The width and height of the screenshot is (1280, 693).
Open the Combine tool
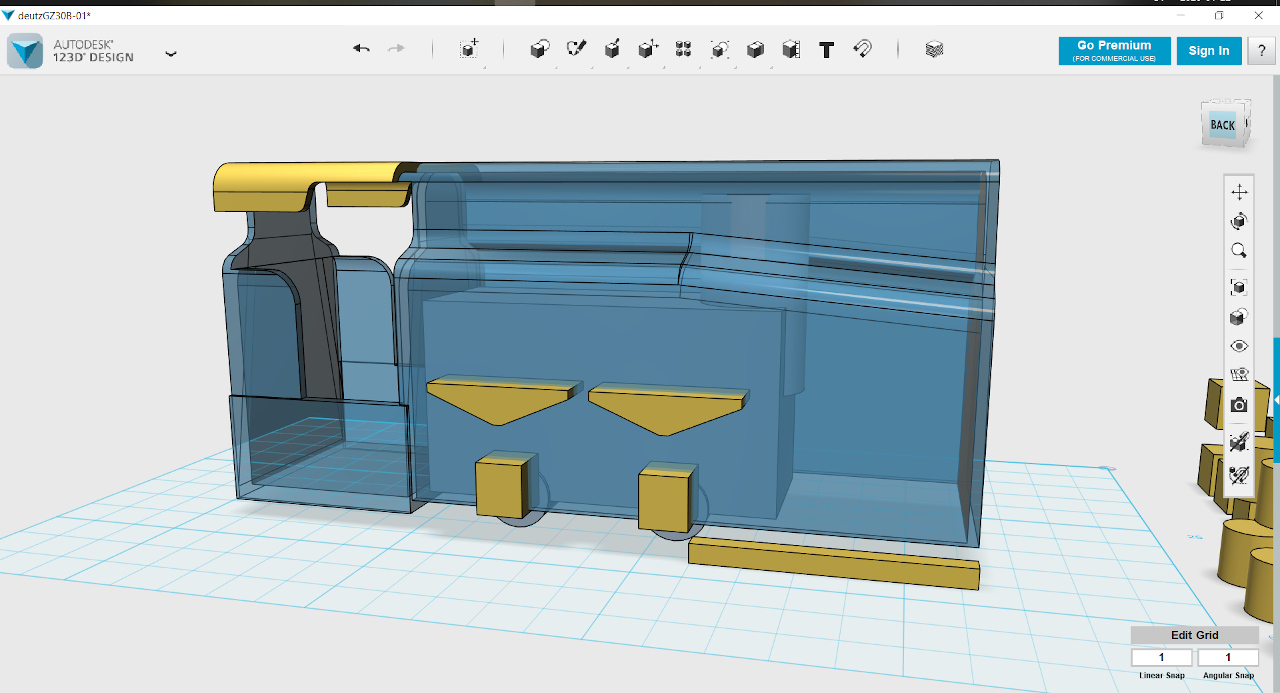tap(755, 49)
